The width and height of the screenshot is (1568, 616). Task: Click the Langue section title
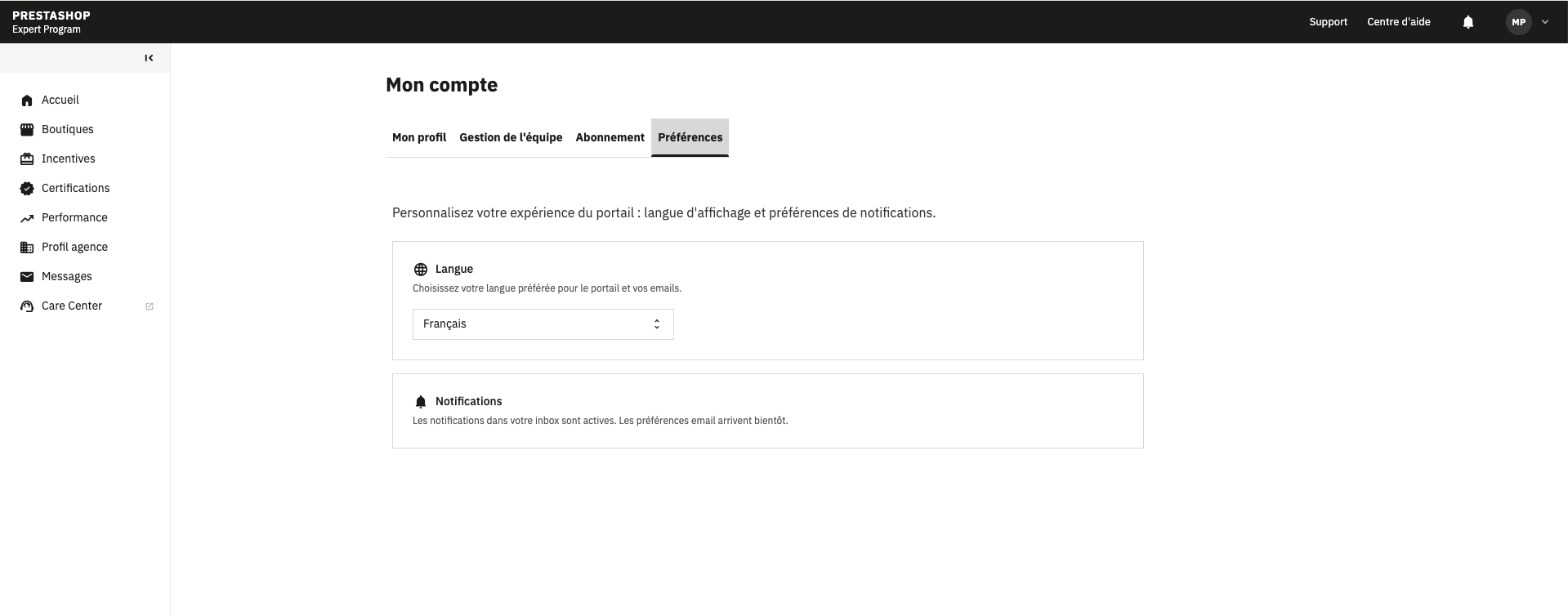coord(454,269)
